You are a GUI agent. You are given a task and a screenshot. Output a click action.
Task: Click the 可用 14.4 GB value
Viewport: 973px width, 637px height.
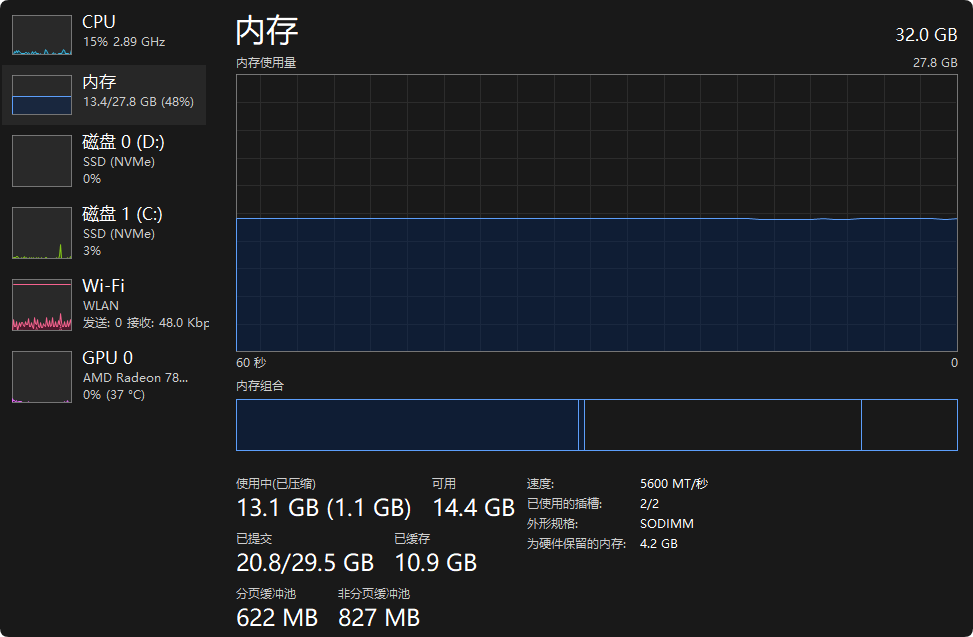(473, 508)
